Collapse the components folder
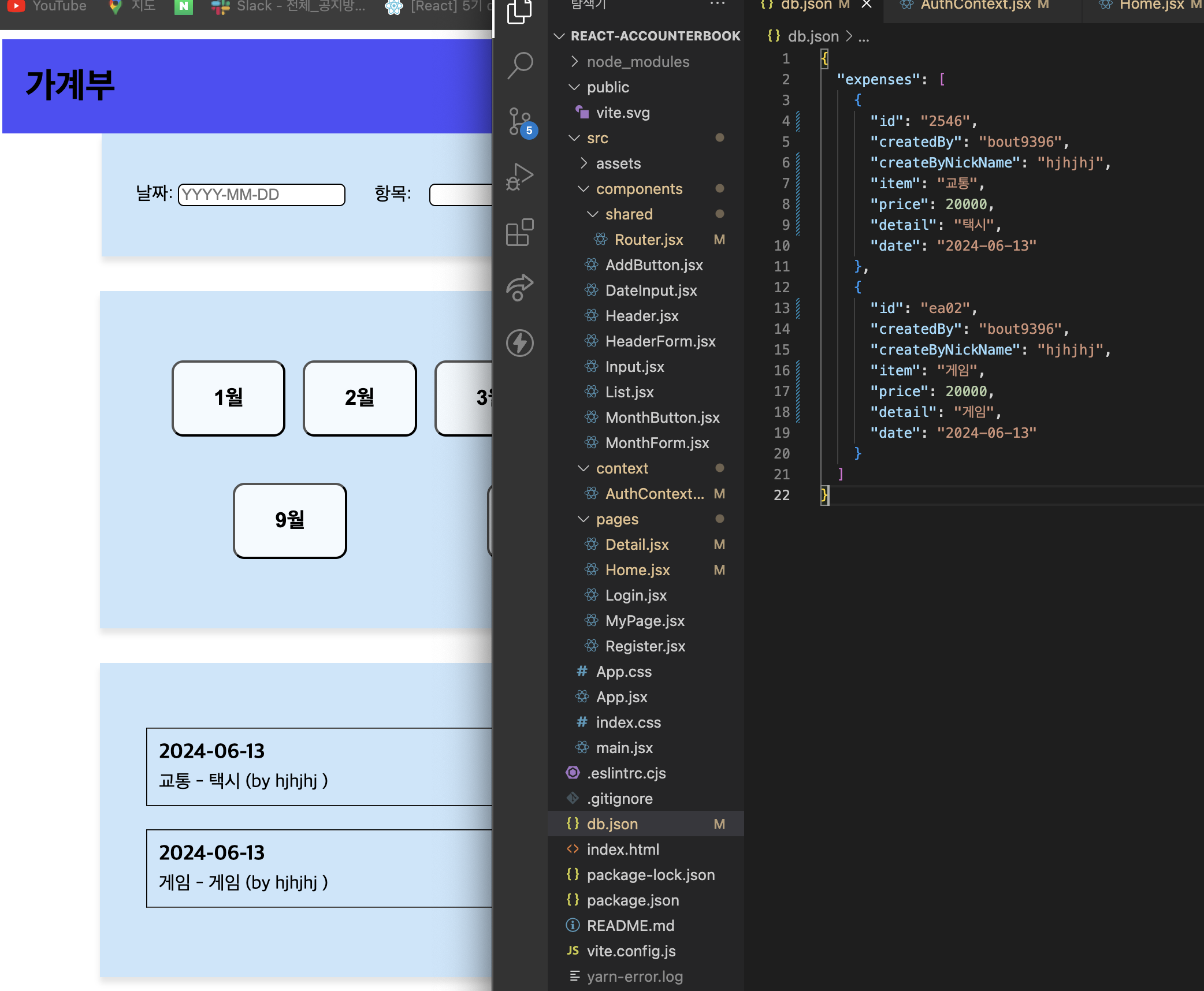This screenshot has width=1204, height=991. (x=639, y=189)
